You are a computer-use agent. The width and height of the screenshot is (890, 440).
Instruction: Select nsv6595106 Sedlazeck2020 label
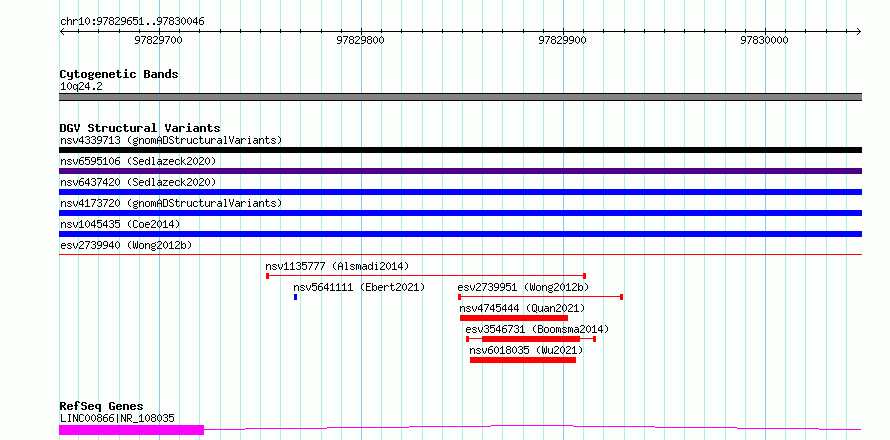point(138,161)
